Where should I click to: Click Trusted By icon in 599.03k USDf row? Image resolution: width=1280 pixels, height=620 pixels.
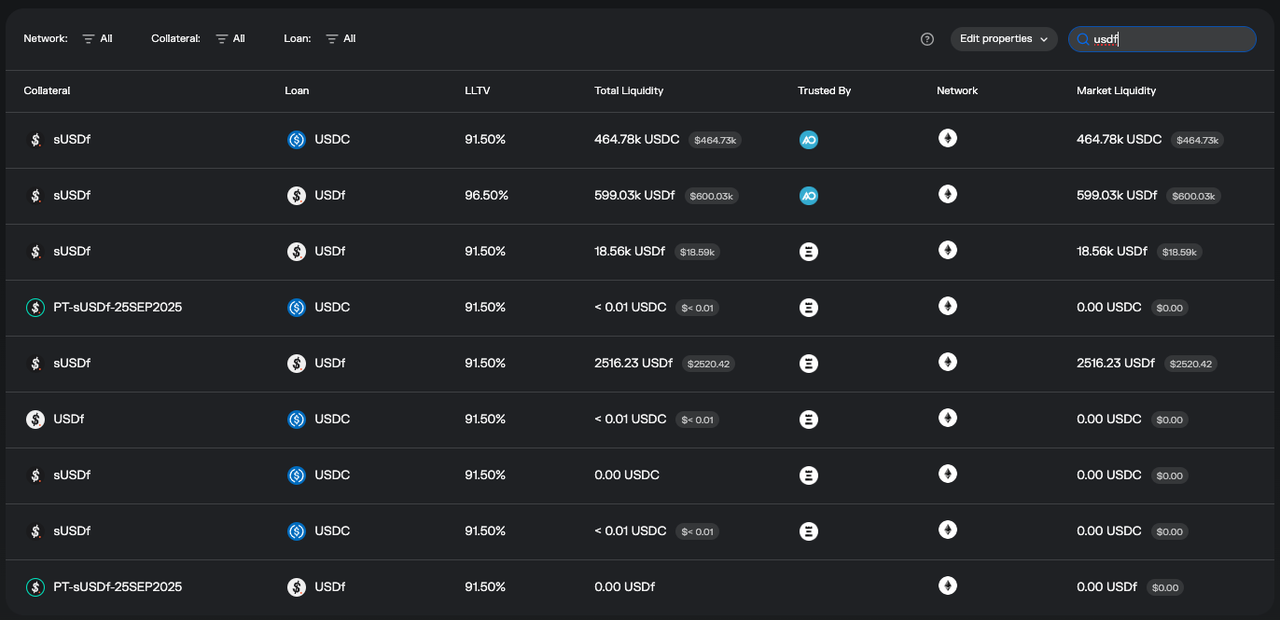809,196
